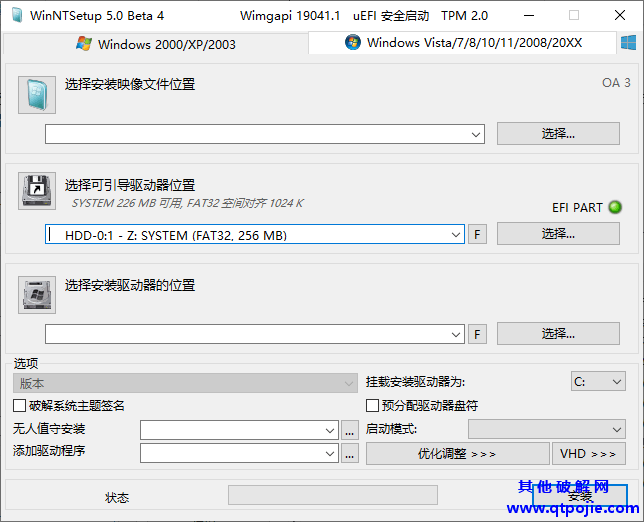Click 选择... button for bootable drive
Image resolution: width=644 pixels, height=522 pixels.
coord(558,234)
